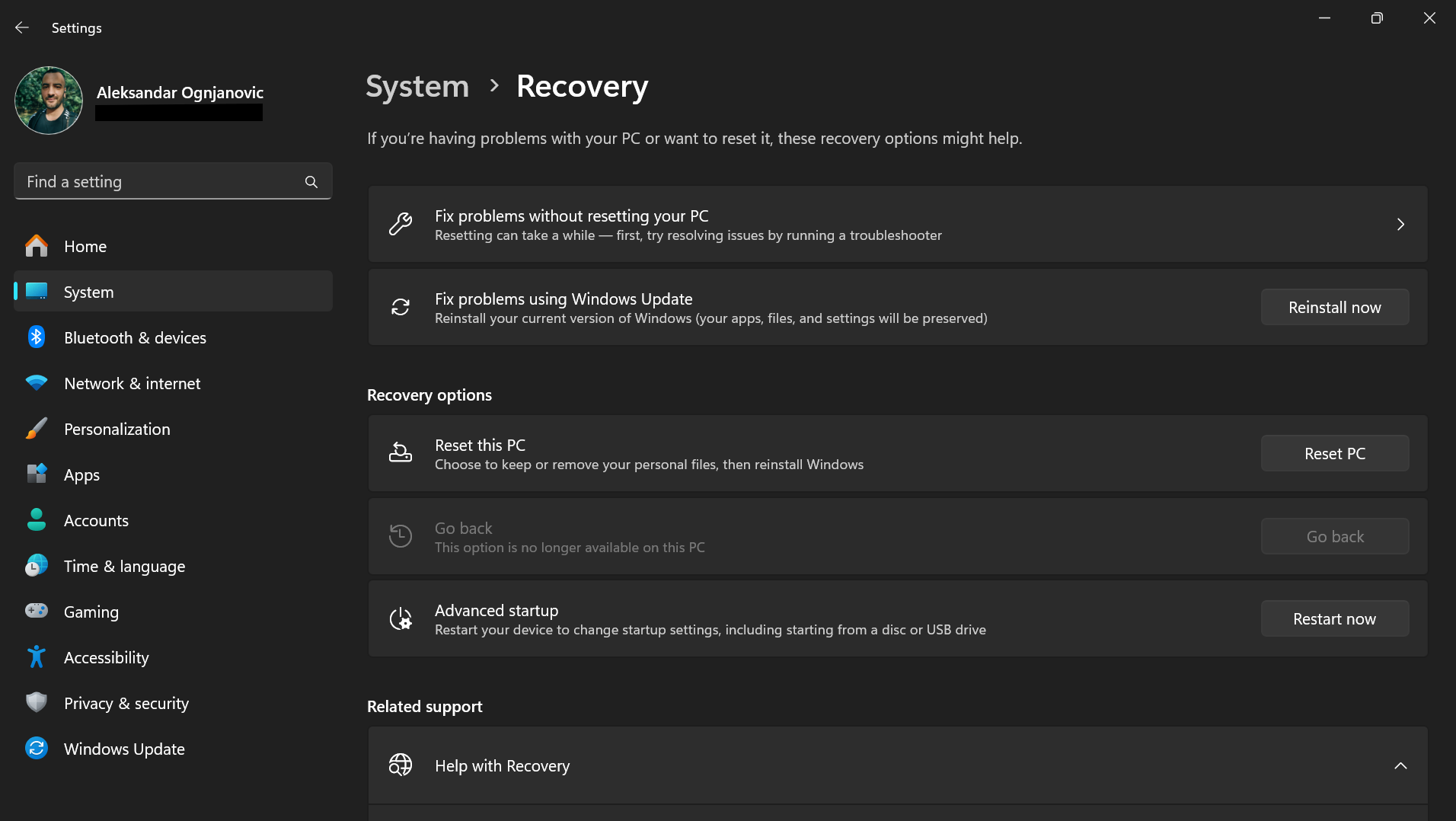Click the Go back history clock icon

tap(401, 536)
